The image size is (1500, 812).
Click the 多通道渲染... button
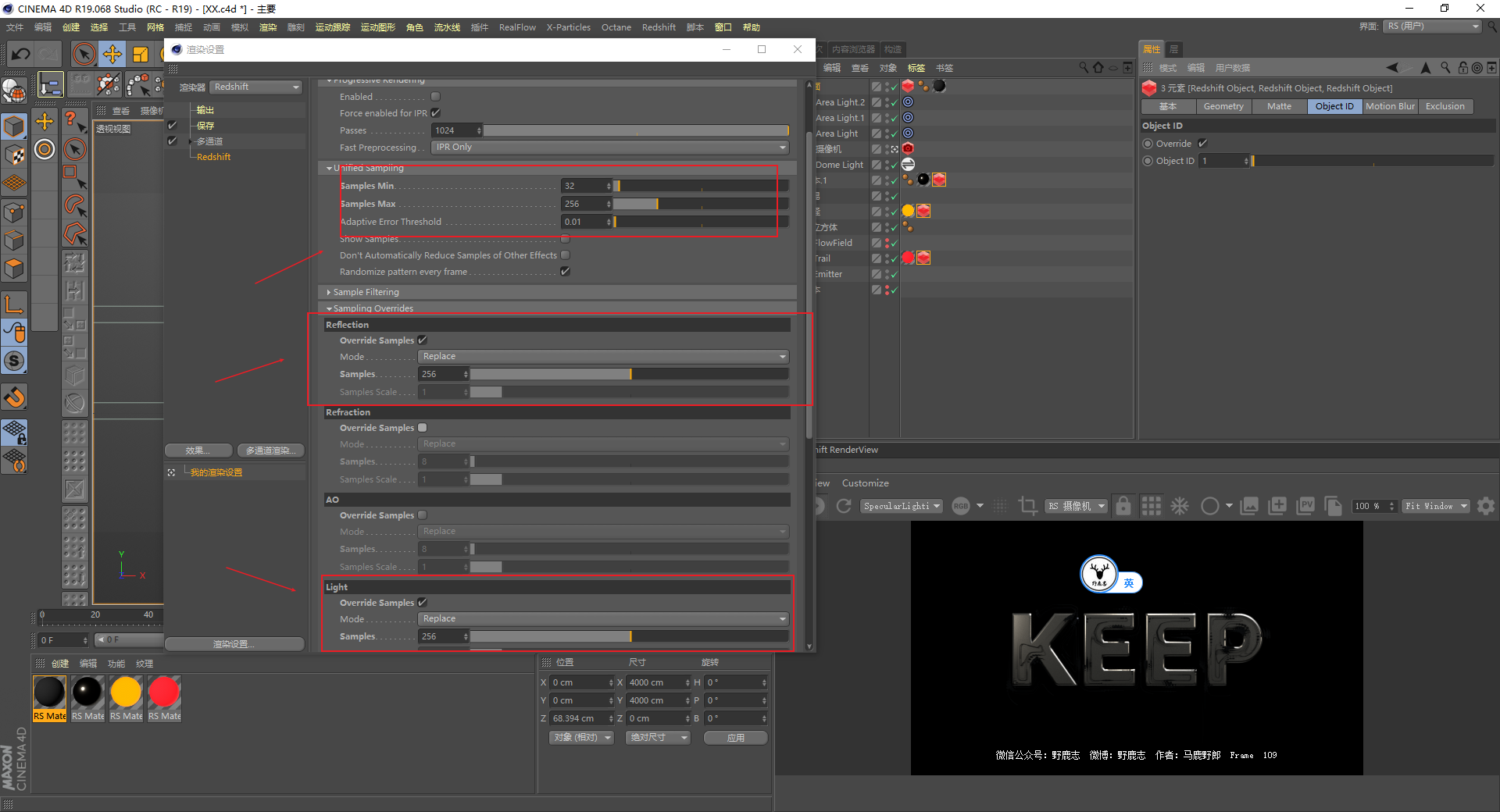point(270,451)
